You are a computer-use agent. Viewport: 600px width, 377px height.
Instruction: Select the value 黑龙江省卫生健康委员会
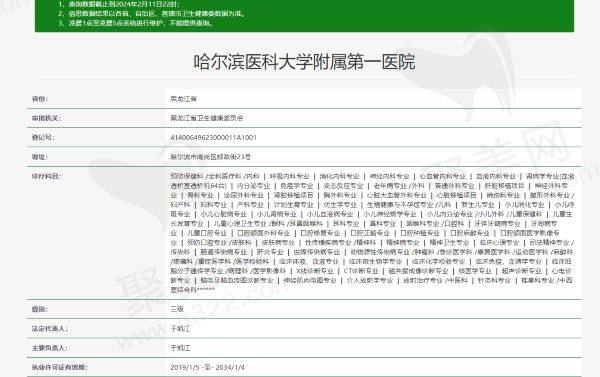click(207, 118)
